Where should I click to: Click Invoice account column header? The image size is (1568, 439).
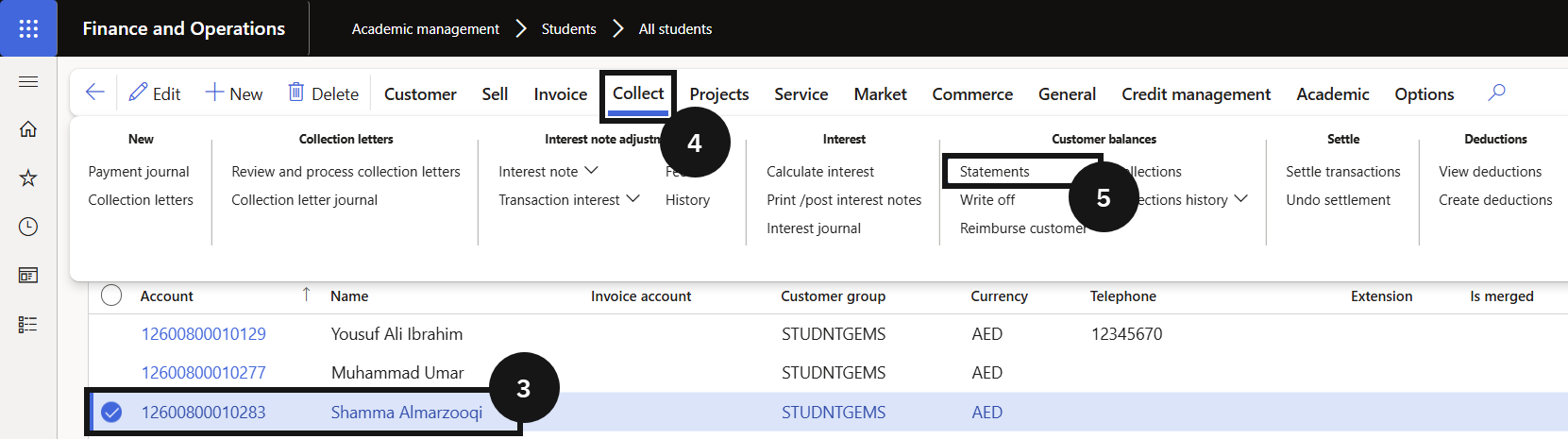(641, 296)
